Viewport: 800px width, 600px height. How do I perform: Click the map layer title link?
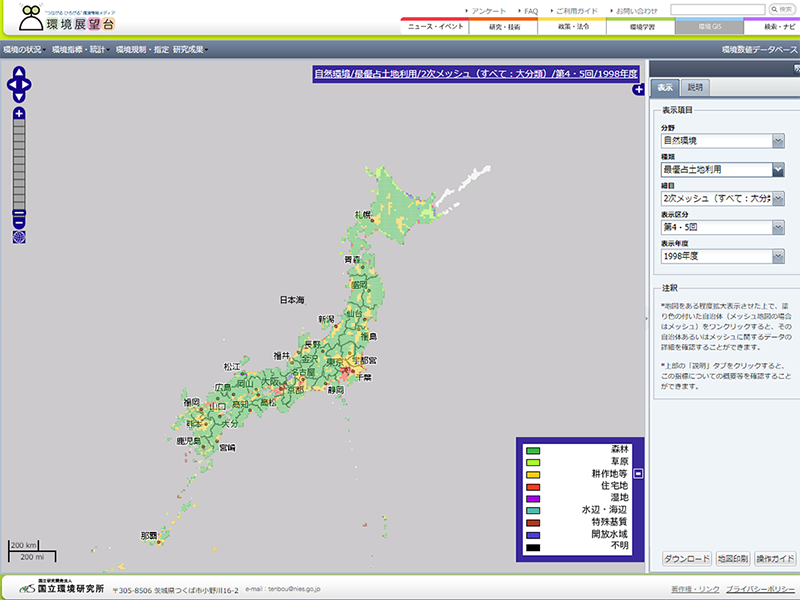point(476,73)
